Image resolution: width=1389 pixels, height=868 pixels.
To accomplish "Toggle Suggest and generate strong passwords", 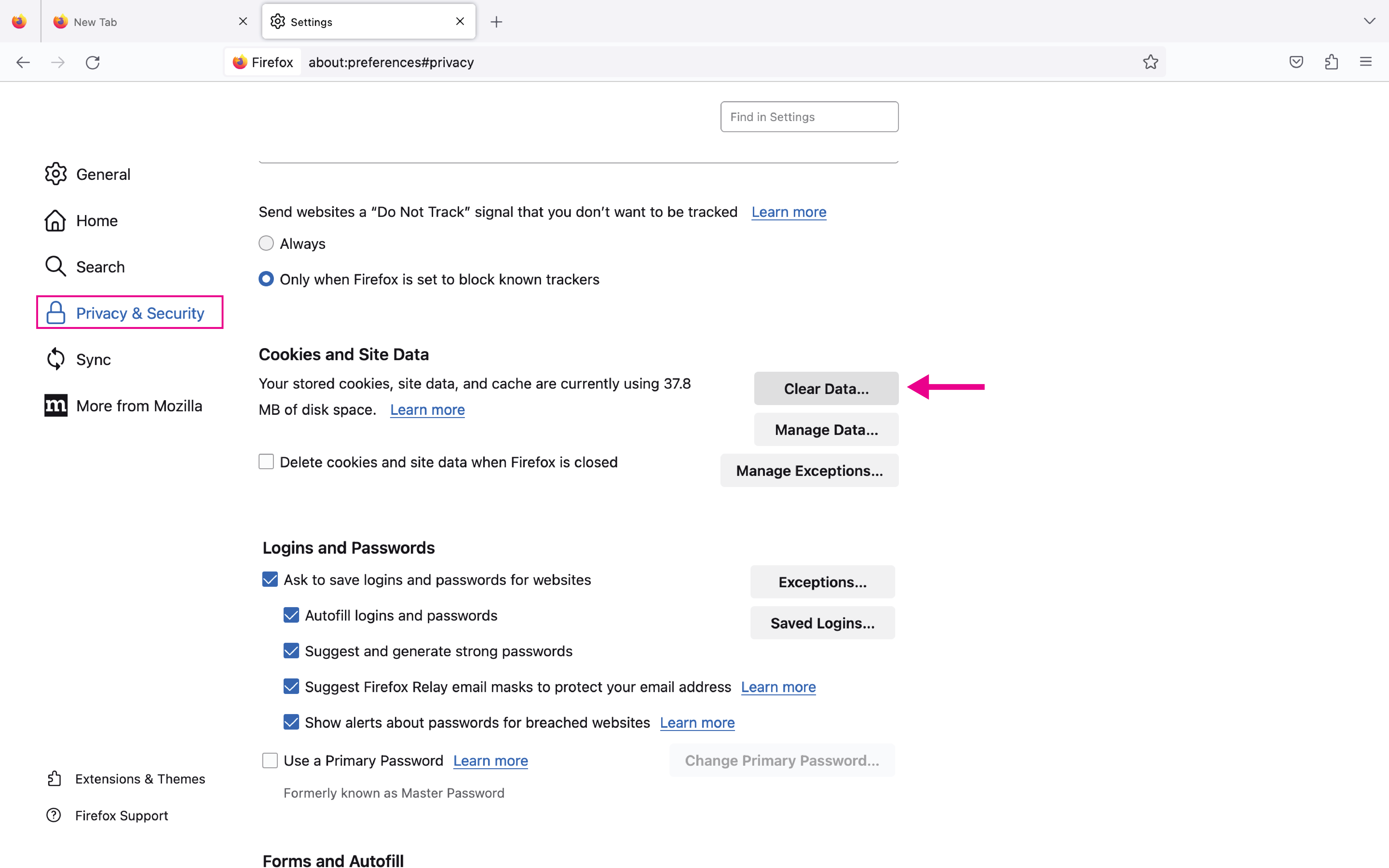I will coord(291,650).
